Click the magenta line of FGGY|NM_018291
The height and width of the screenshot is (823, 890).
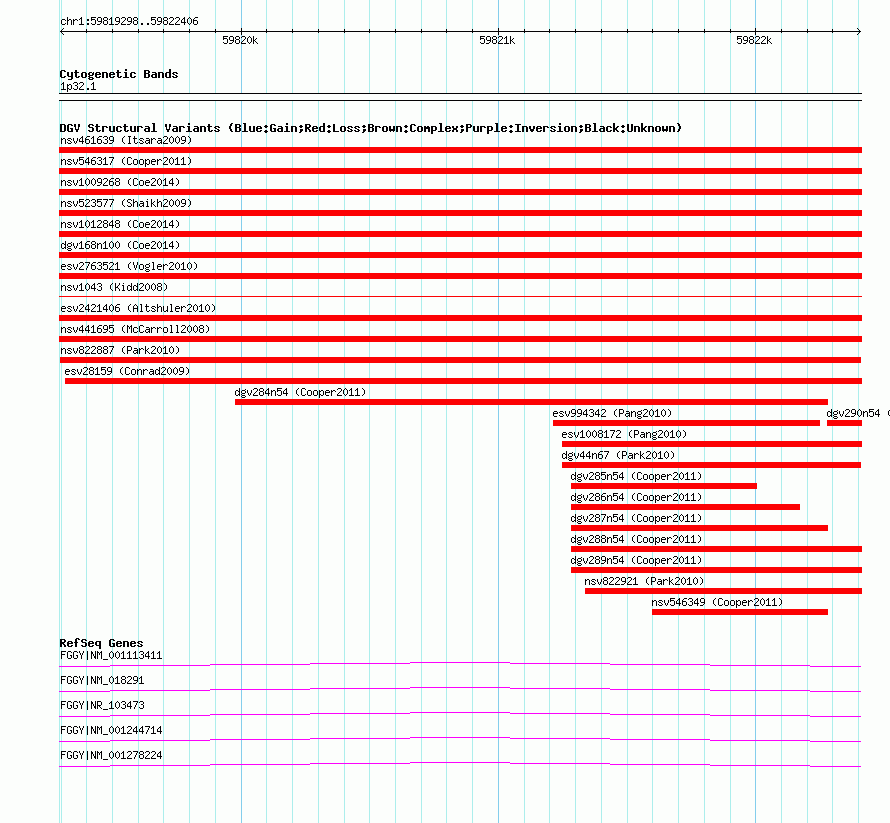click(460, 689)
